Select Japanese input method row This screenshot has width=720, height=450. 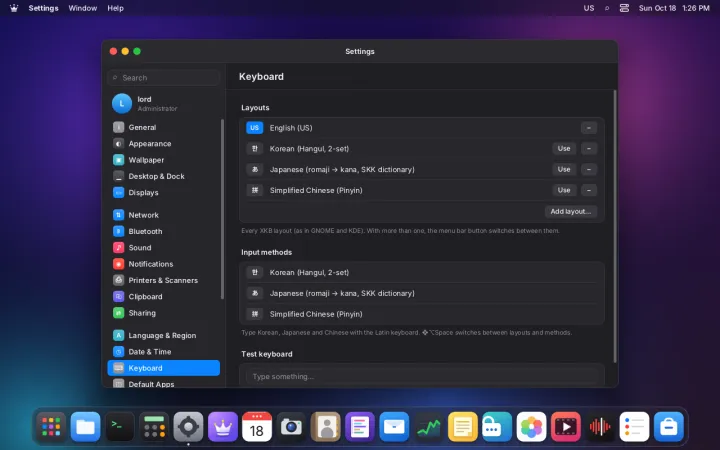[422, 293]
